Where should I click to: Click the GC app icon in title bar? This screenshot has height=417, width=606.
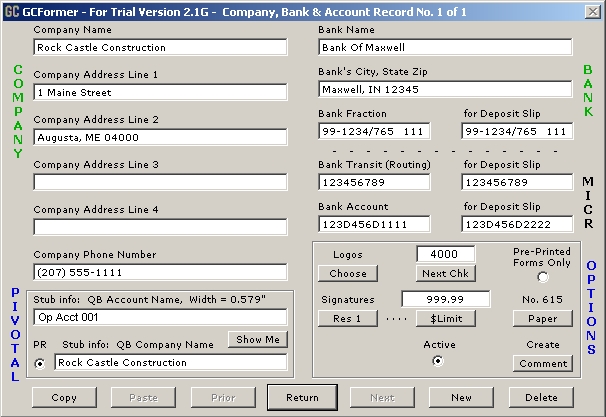click(12, 11)
